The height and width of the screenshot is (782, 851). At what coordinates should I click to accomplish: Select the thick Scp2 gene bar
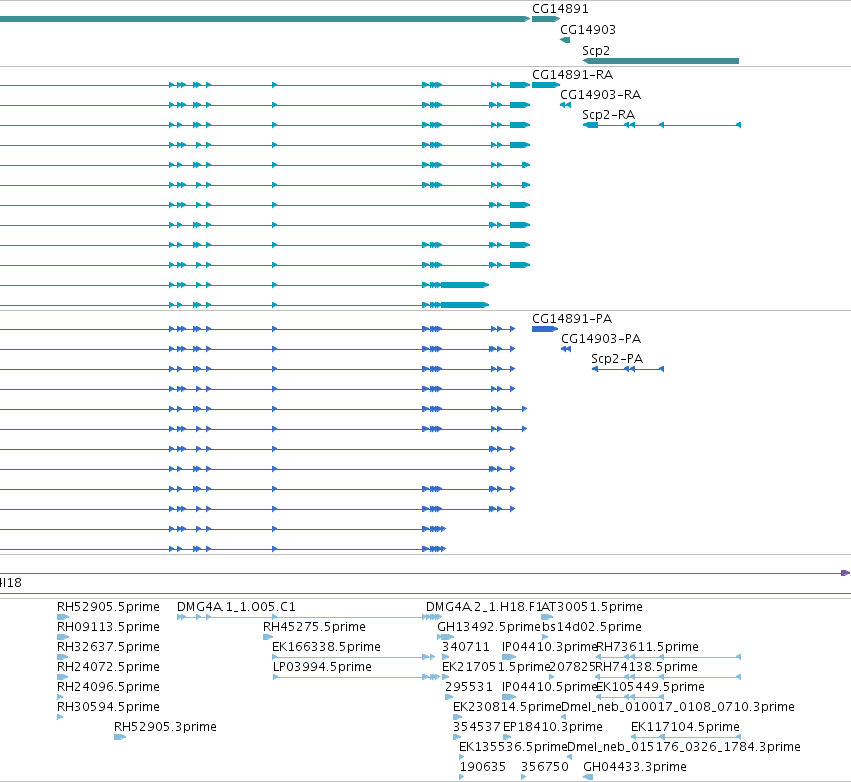(661, 61)
